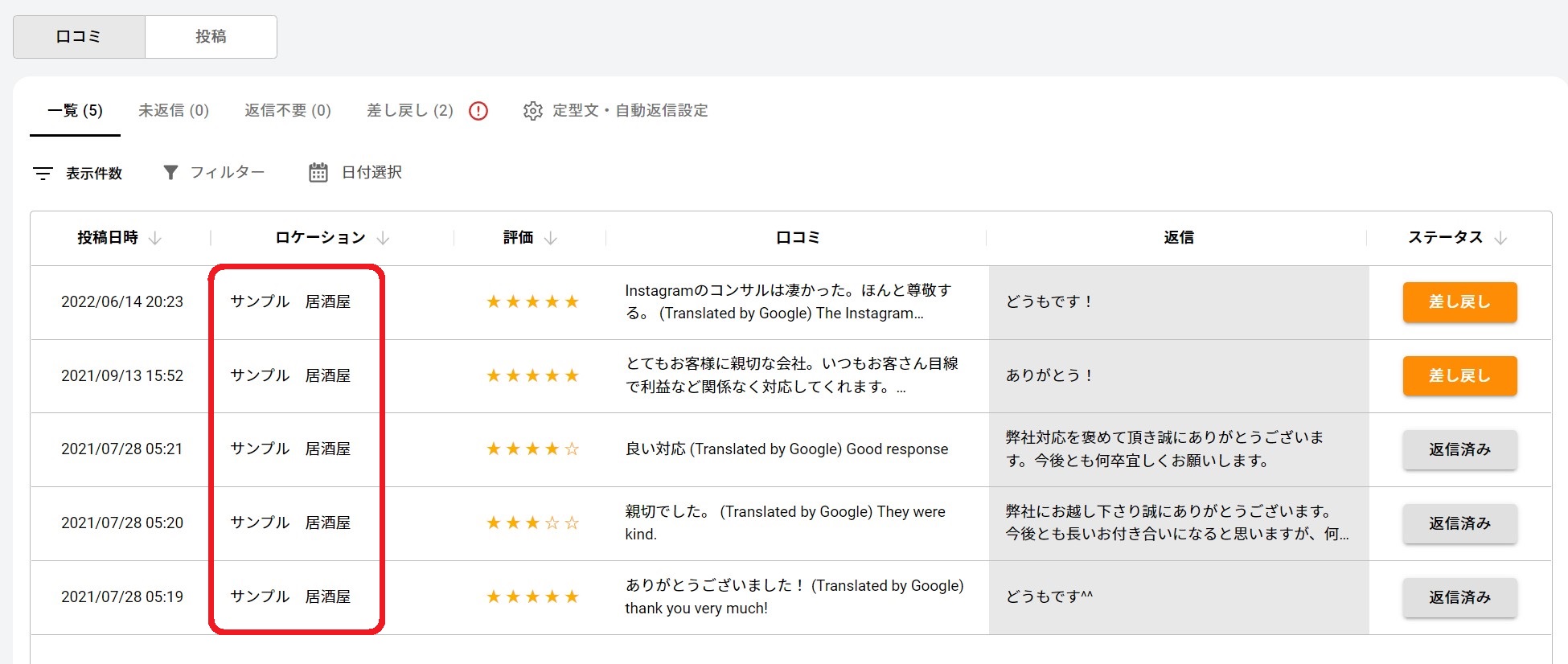Viewport: 1568px width, 664px height.
Task: Click 返信済み button for 2021/07/28 05:21 review
Action: [1459, 450]
